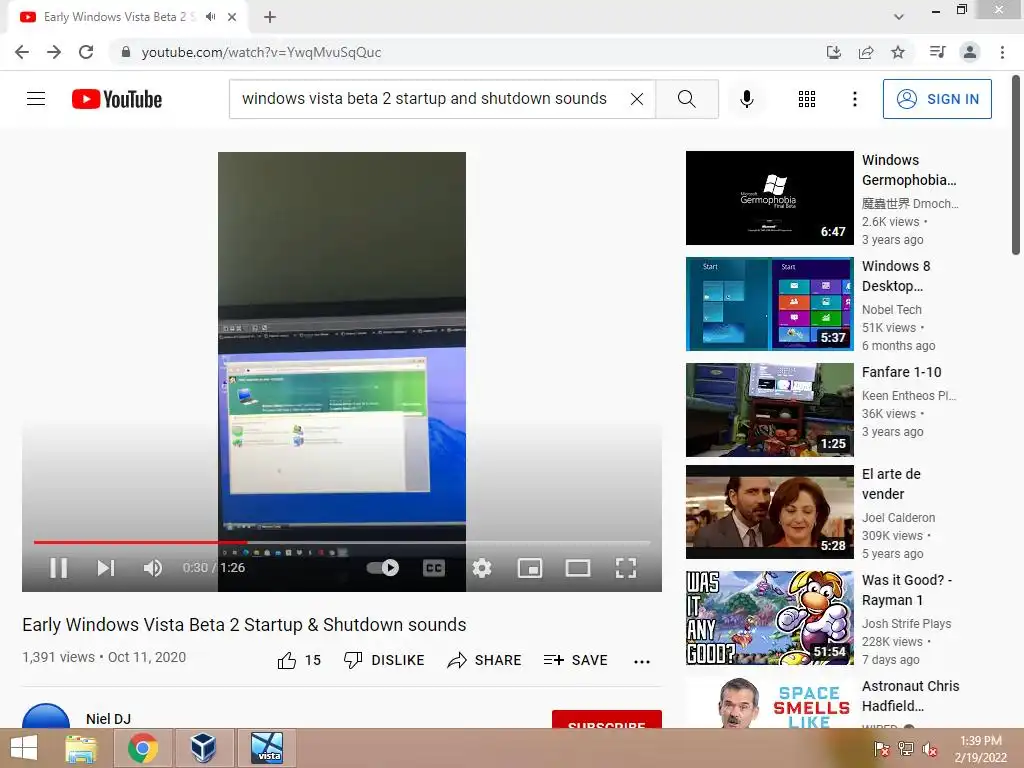
Task: Click the taskbar volume tray icon
Action: tap(931, 748)
